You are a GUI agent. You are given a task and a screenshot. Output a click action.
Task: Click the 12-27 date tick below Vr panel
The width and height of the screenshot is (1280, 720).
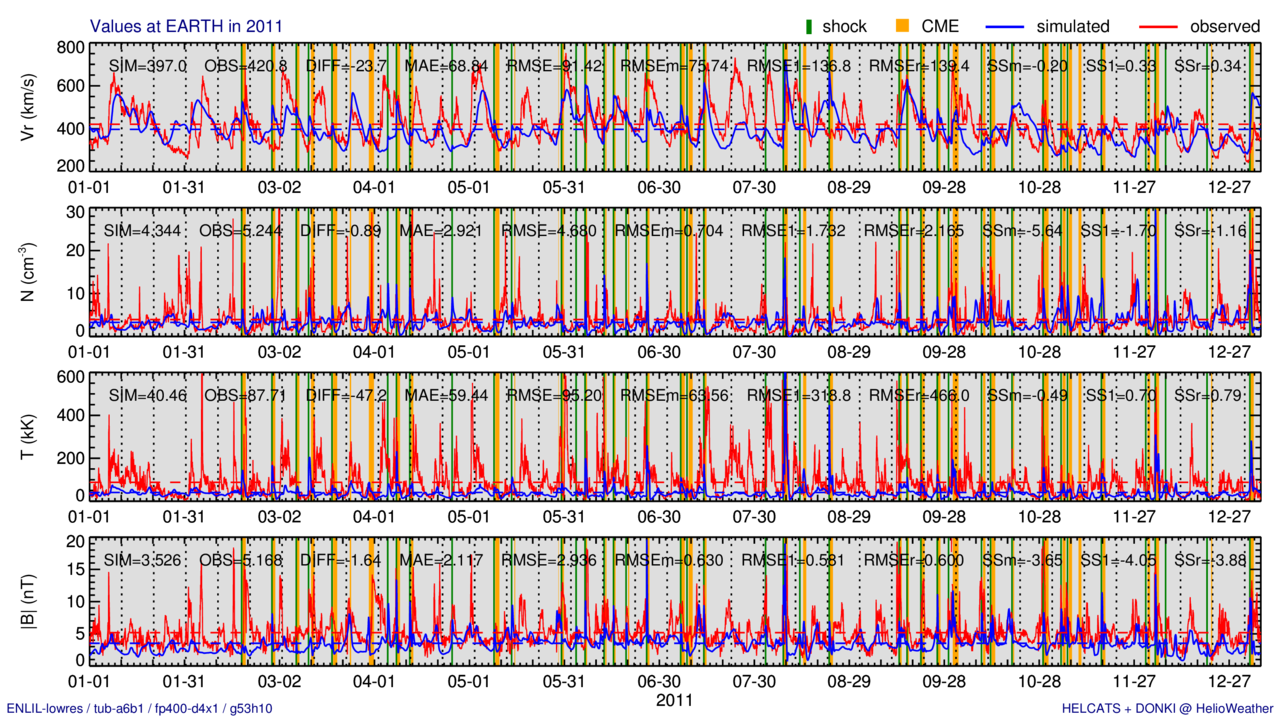[x=1230, y=187]
